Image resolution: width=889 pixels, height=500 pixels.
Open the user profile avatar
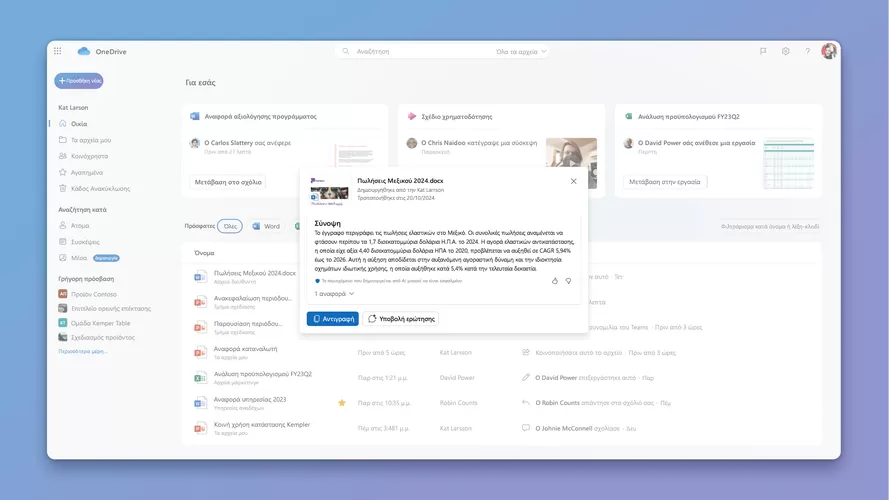[829, 51]
